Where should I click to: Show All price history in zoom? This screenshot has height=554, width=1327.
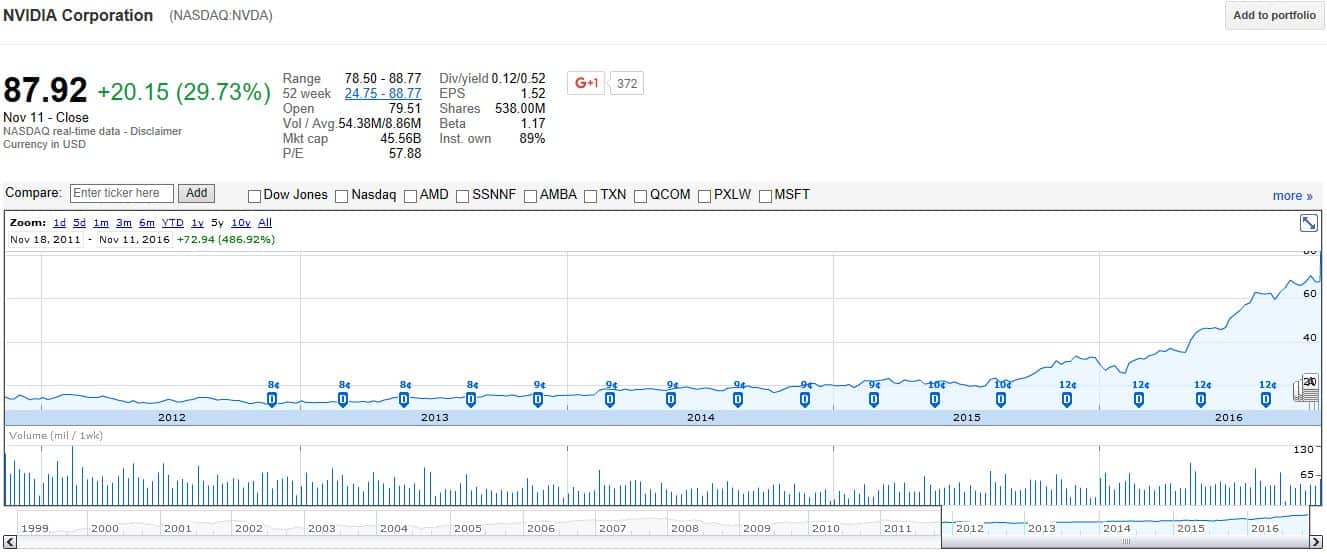pos(265,223)
